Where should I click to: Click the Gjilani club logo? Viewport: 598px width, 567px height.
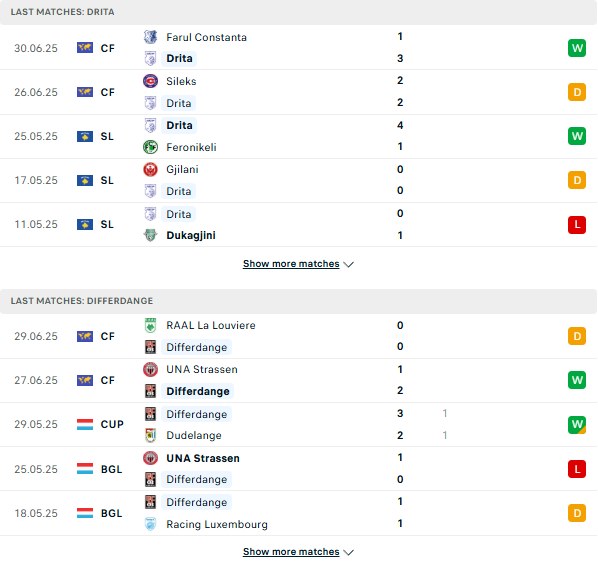click(150, 169)
